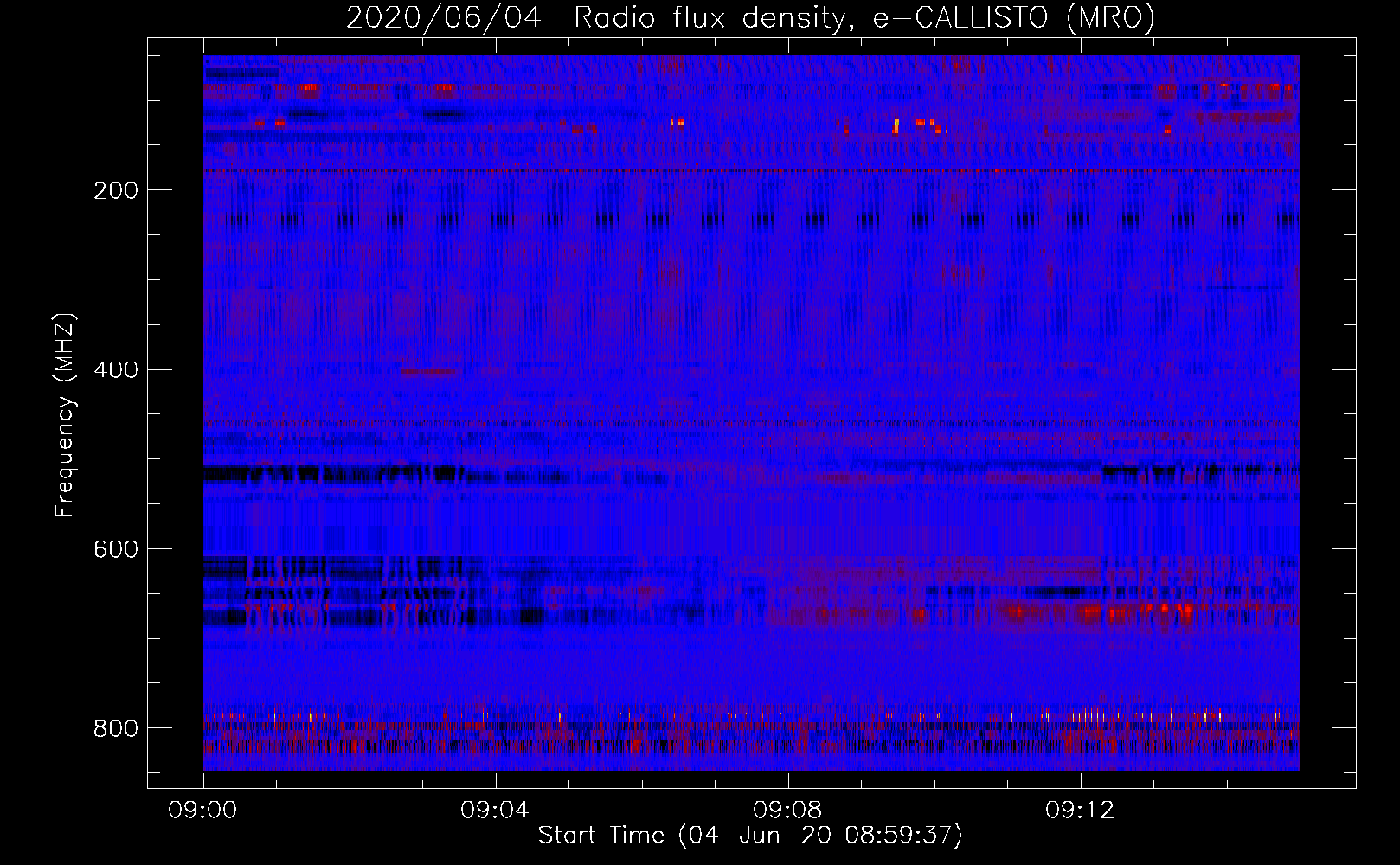Click the 'Start Time (04-Jun-20 08:59:37)' label
This screenshot has width=1400, height=865.
[x=750, y=836]
